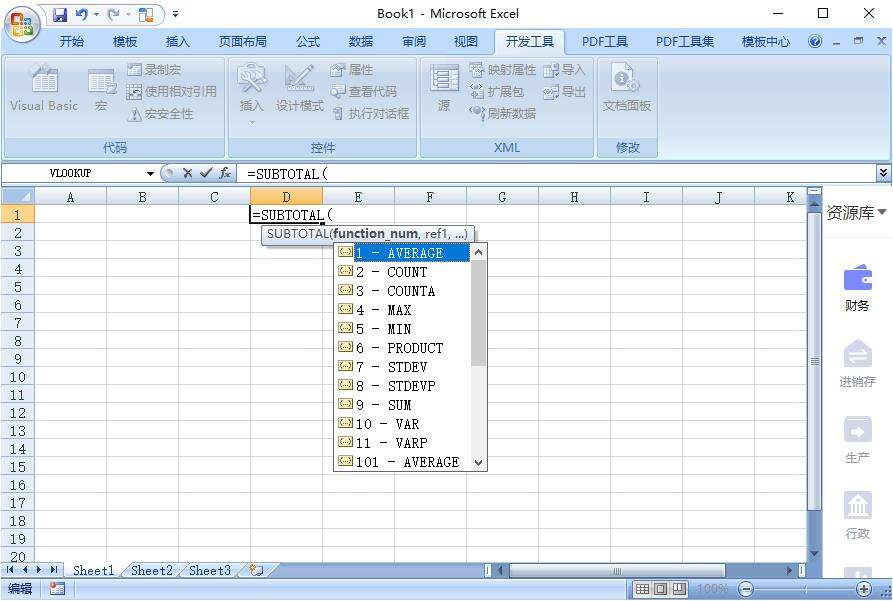The height and width of the screenshot is (601, 893).
Task: Expand the Name Box dropdown
Action: point(150,173)
